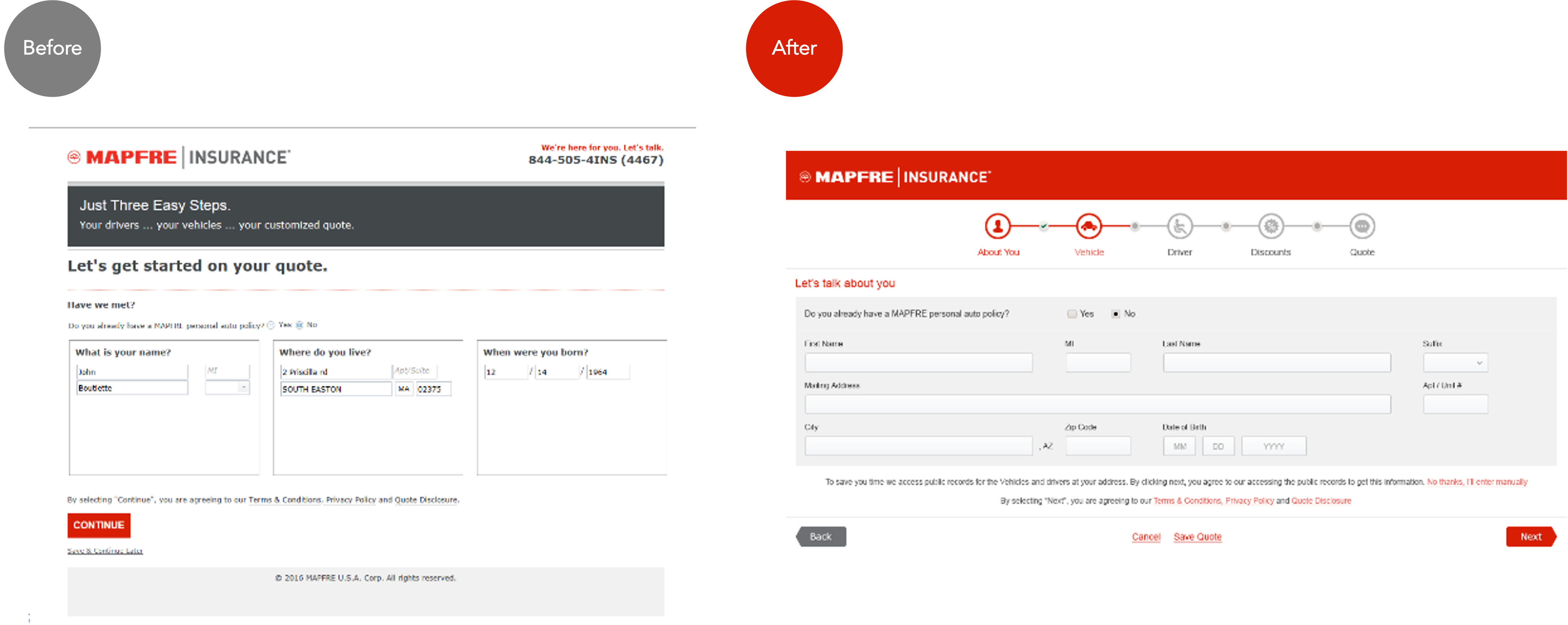Click the Vehicle step icon
This screenshot has height=625, width=1568.
click(x=1088, y=226)
